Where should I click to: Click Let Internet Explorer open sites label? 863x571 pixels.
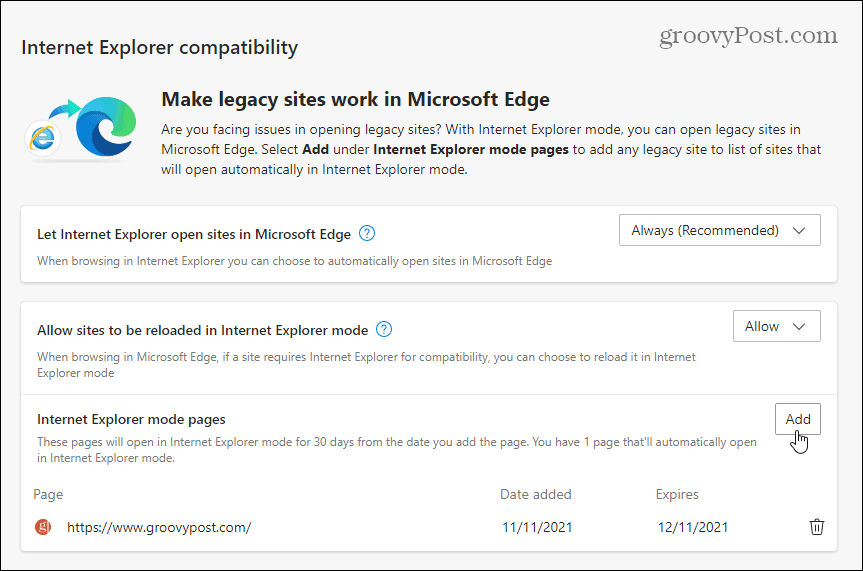(x=194, y=234)
